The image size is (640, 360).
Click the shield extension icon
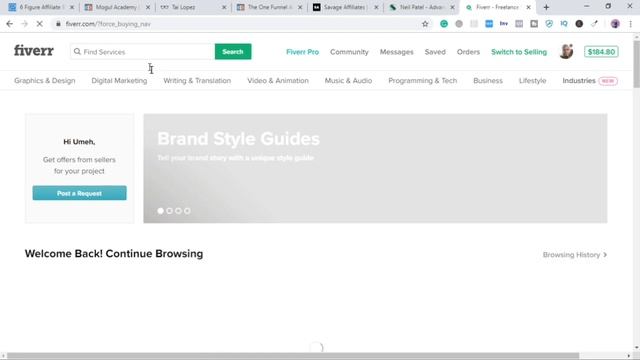549,24
